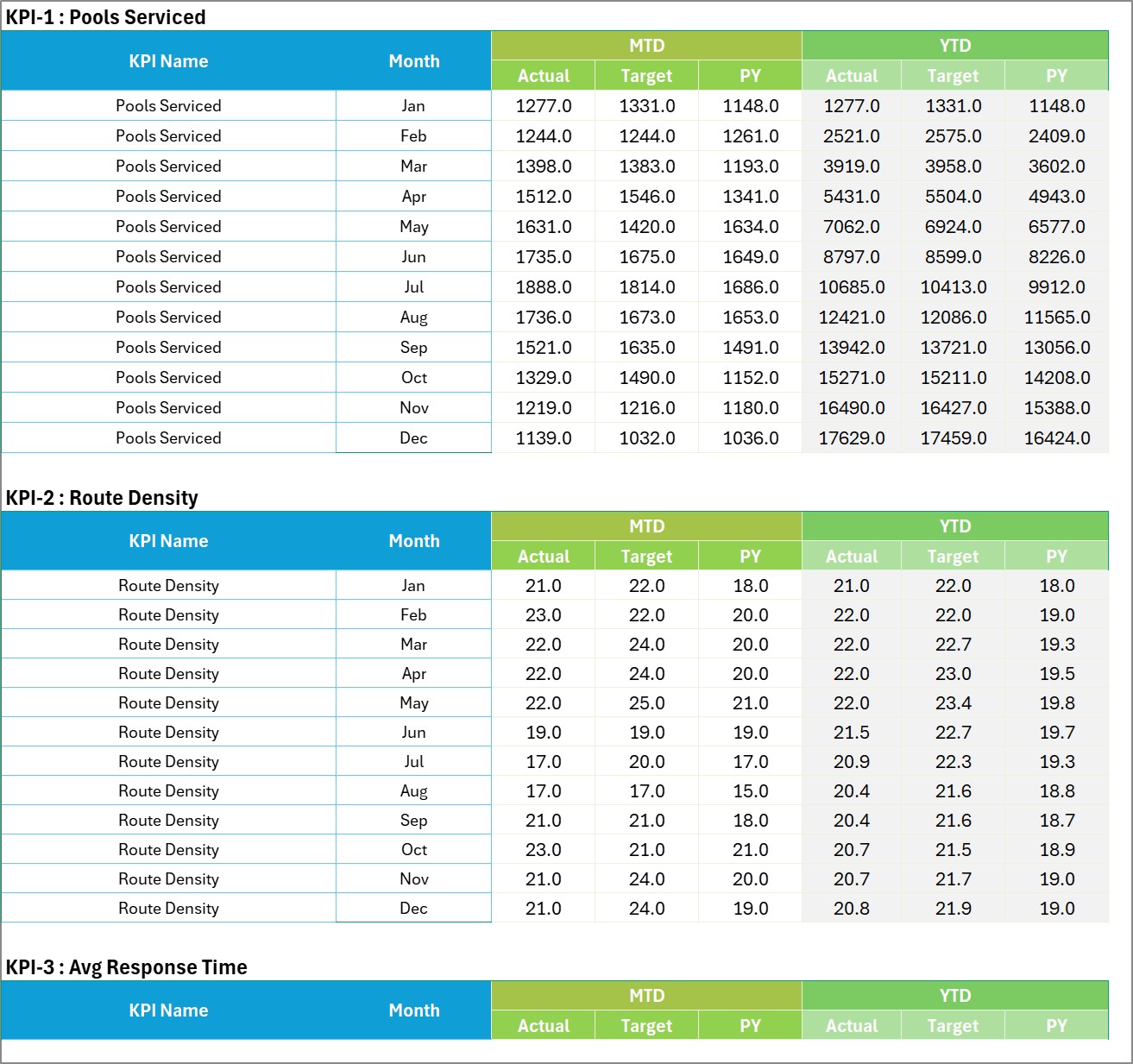Click MTD Actual header in KPI-3 table
This screenshot has height=1064, width=1133.
[x=544, y=1026]
